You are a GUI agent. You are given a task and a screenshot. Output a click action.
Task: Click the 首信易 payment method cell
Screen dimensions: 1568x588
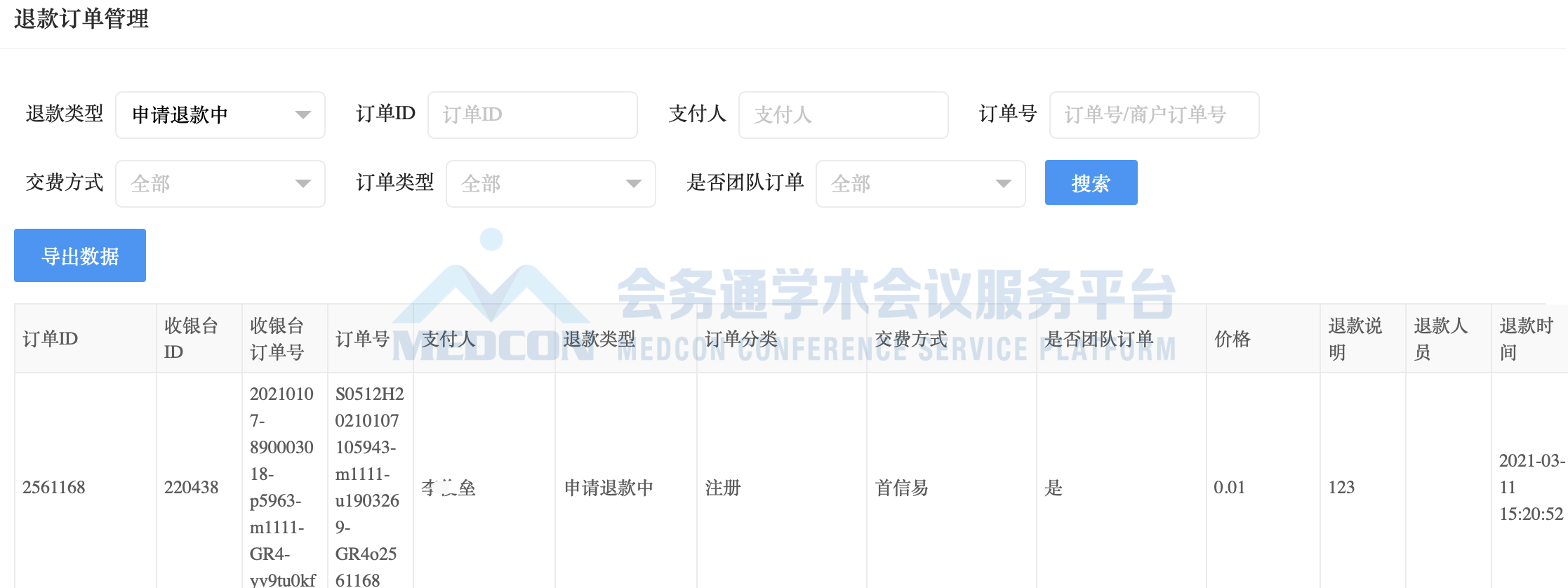[902, 488]
